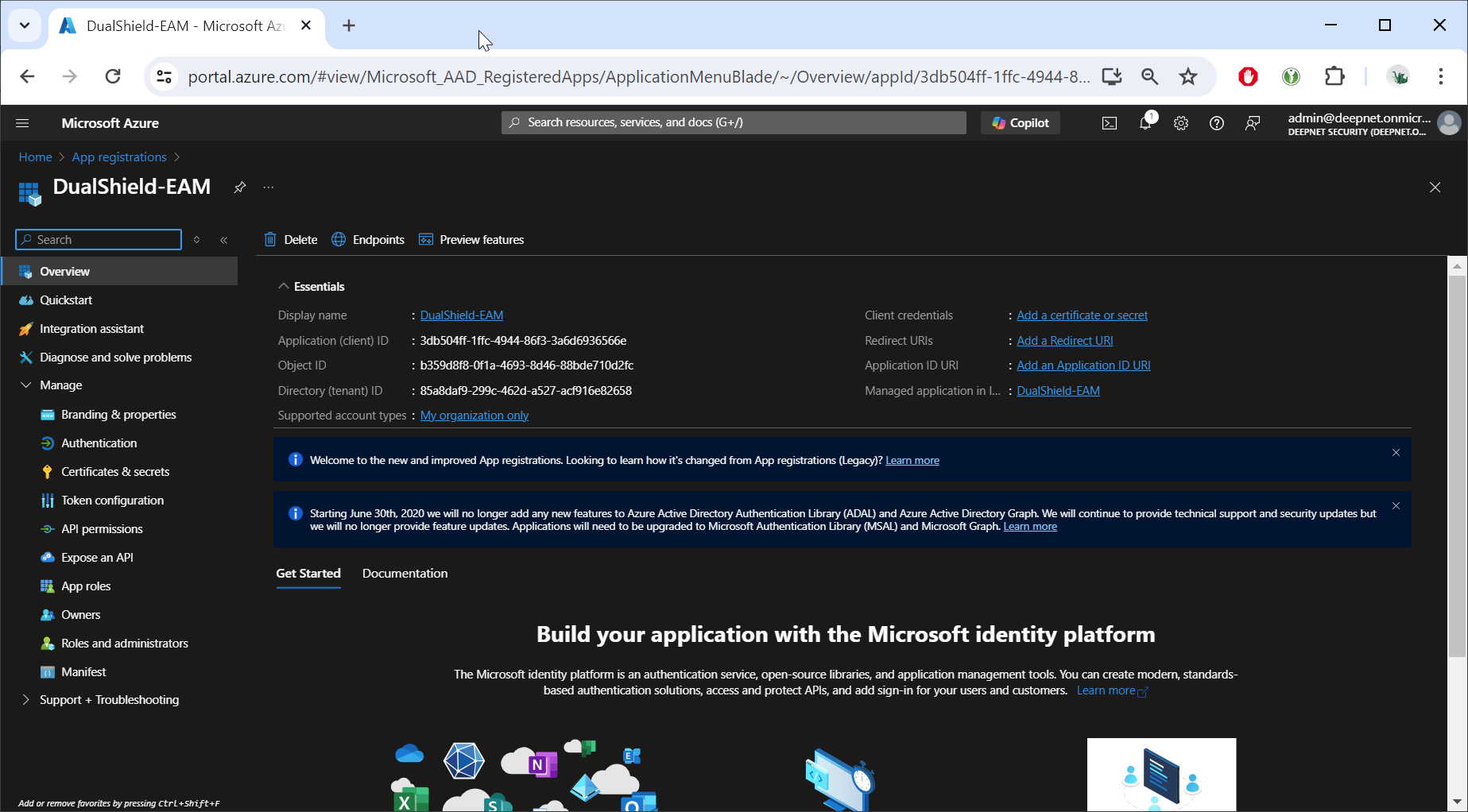The height and width of the screenshot is (812, 1468).
Task: Open the Azure portal hamburger menu
Action: click(22, 123)
